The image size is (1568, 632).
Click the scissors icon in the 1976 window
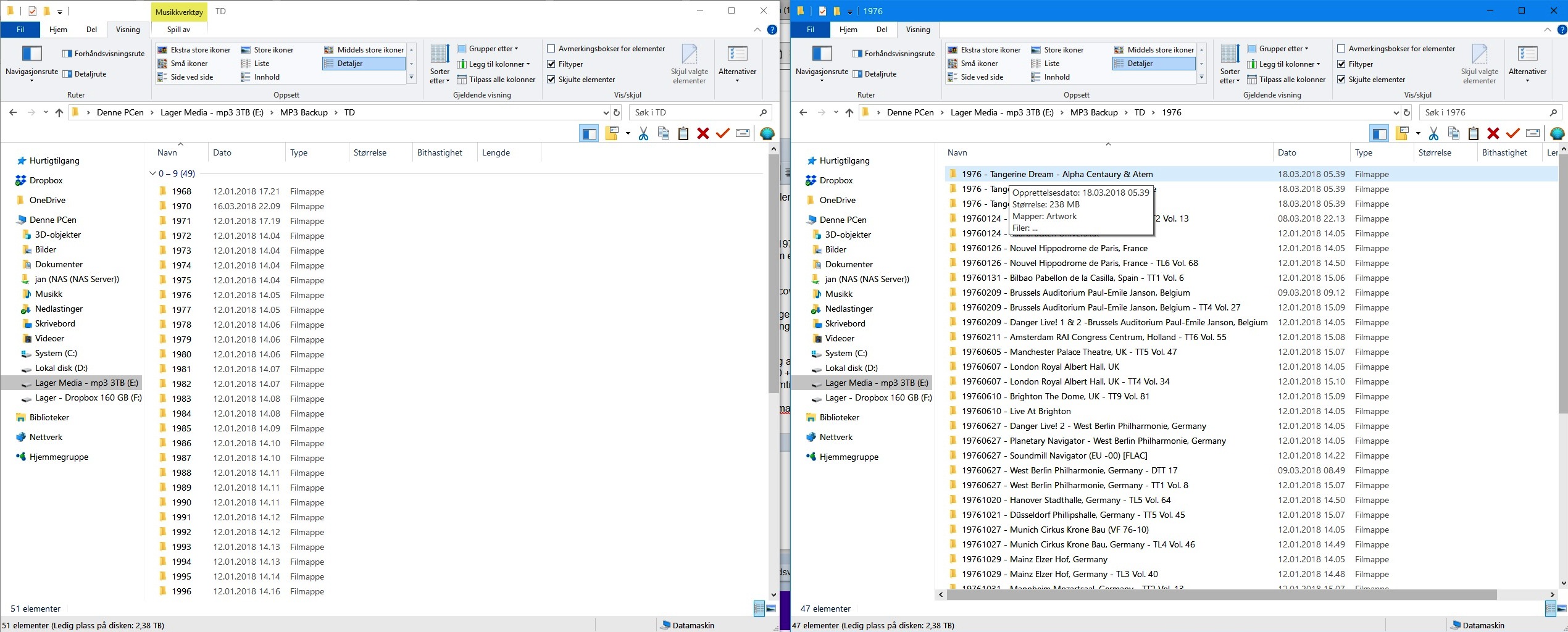1433,133
